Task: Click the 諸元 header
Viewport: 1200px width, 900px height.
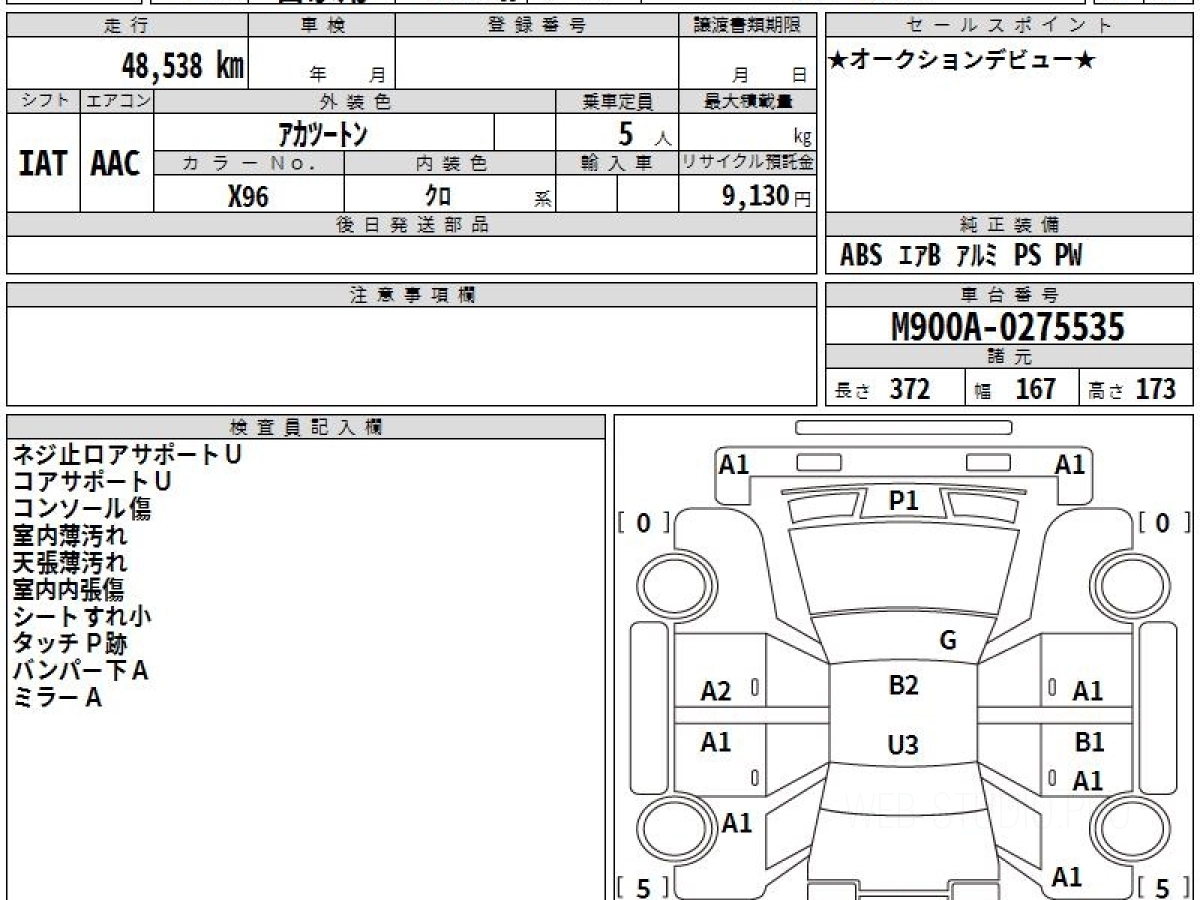Action: (1010, 357)
